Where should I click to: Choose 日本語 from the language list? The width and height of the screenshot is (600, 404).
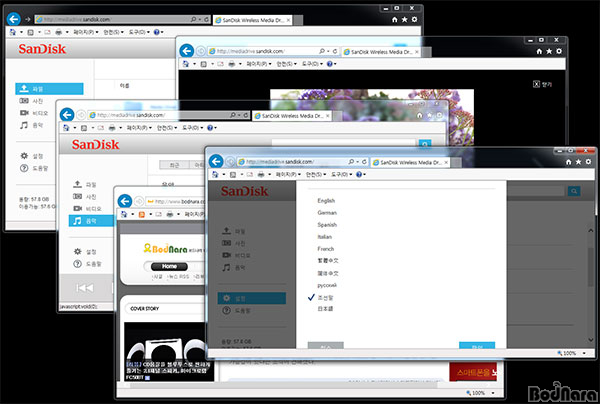click(327, 309)
